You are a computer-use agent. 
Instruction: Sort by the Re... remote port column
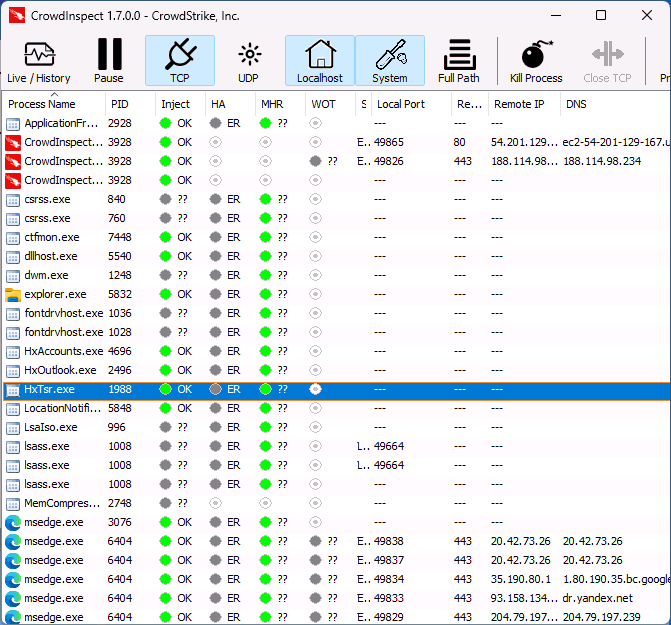coord(469,104)
